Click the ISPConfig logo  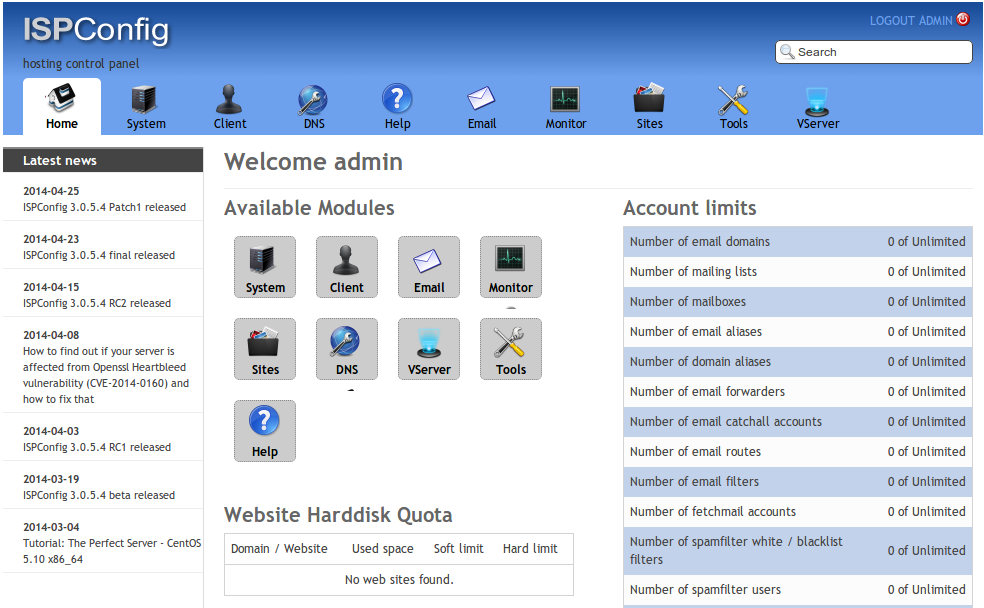pos(96,30)
